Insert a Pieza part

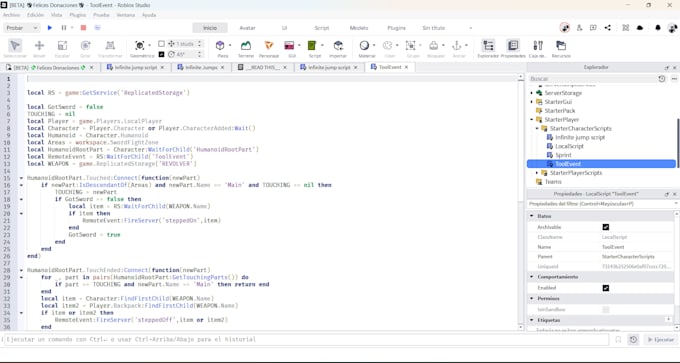click(220, 46)
